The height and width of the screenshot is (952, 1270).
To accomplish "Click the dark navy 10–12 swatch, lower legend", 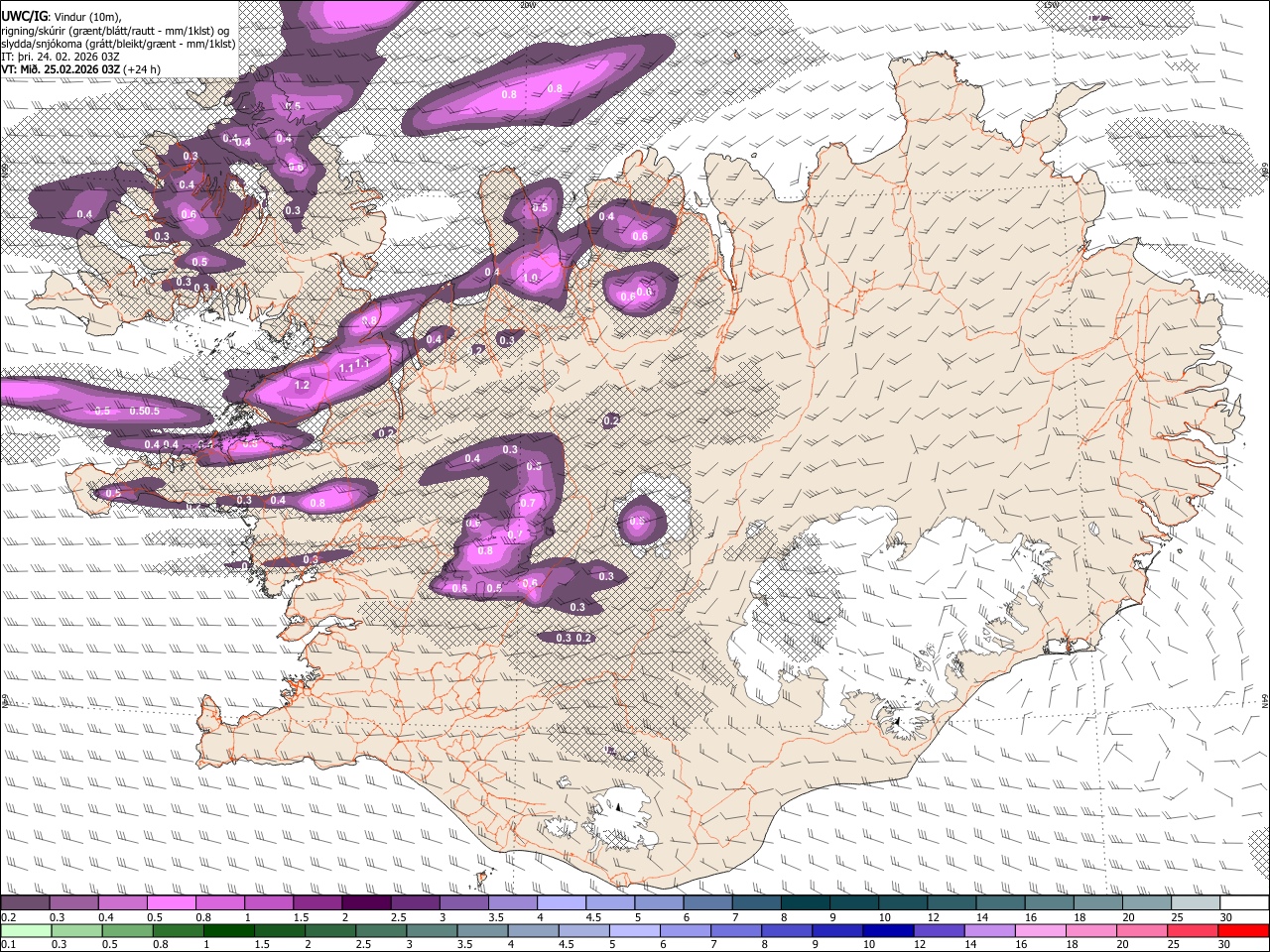I will pos(887,930).
